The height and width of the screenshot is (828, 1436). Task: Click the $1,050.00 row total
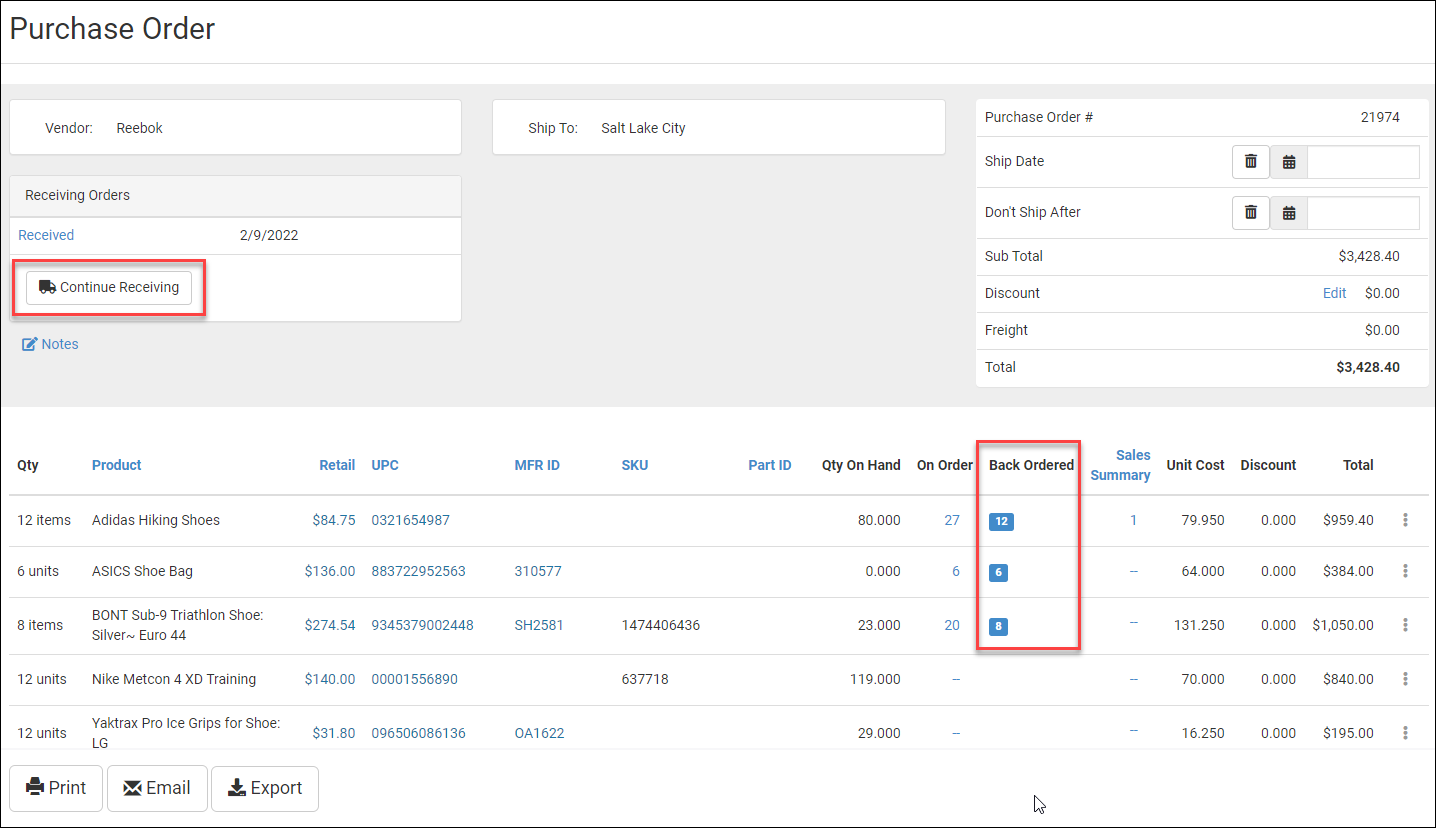[x=1343, y=625]
